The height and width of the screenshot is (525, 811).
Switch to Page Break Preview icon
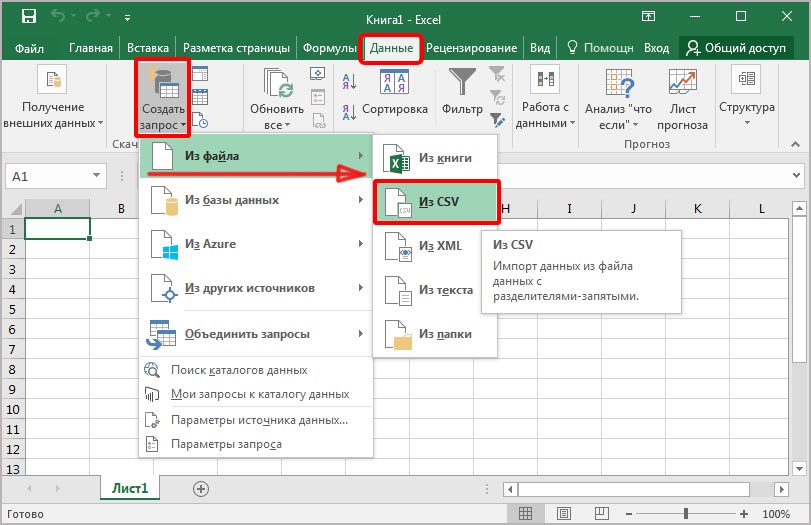coord(602,514)
